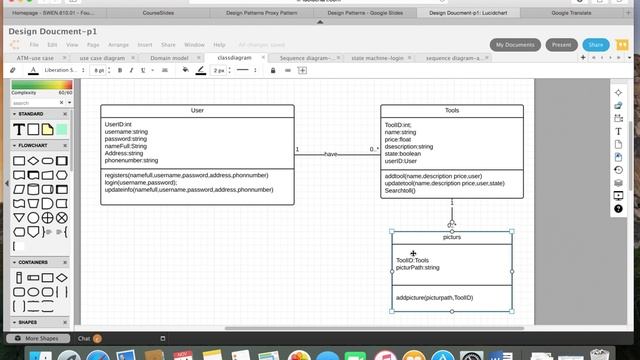Click the fill color paint bucket icon
This screenshot has height=360, width=640.
click(185, 70)
